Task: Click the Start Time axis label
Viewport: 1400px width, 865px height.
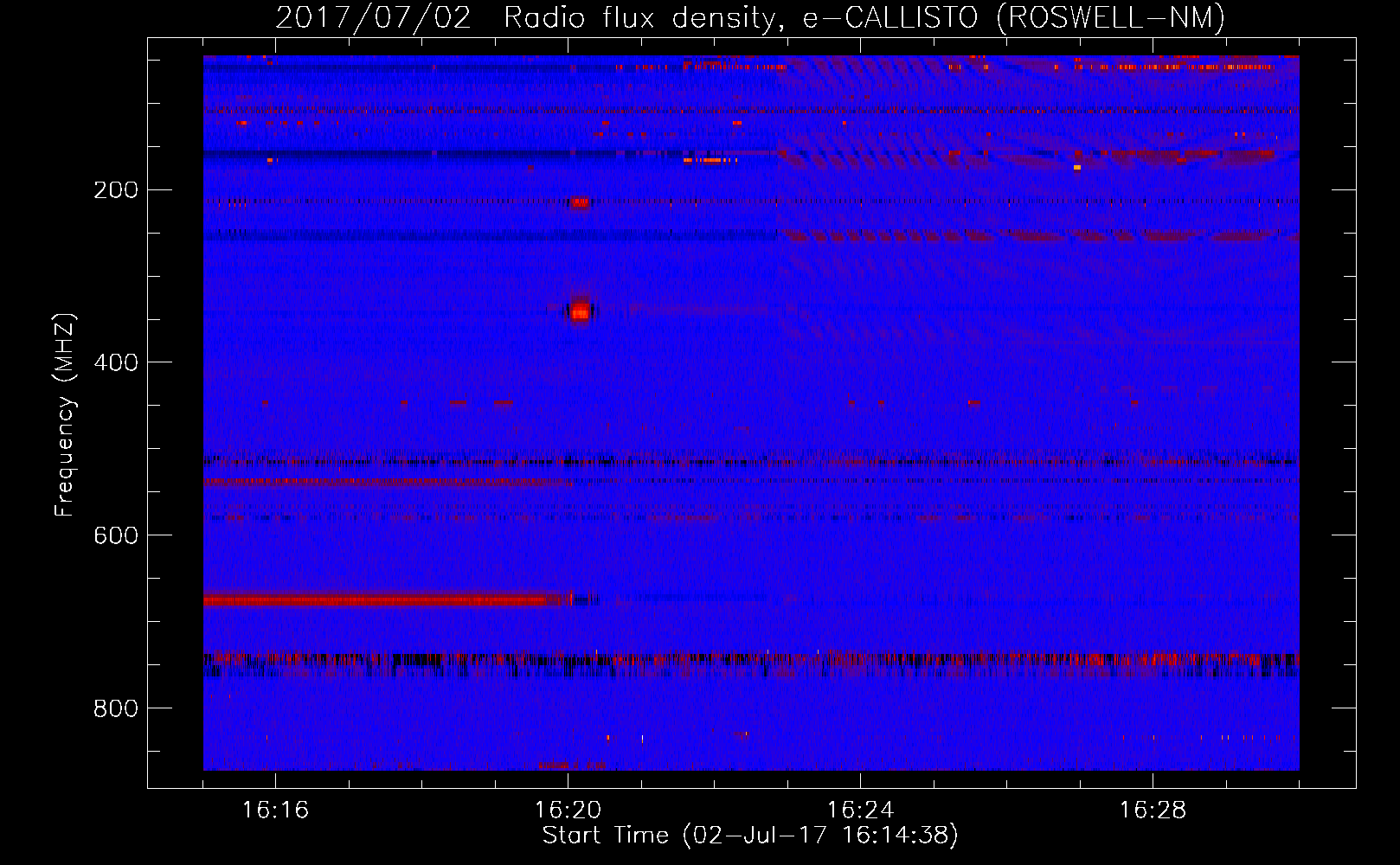Action: [x=750, y=836]
